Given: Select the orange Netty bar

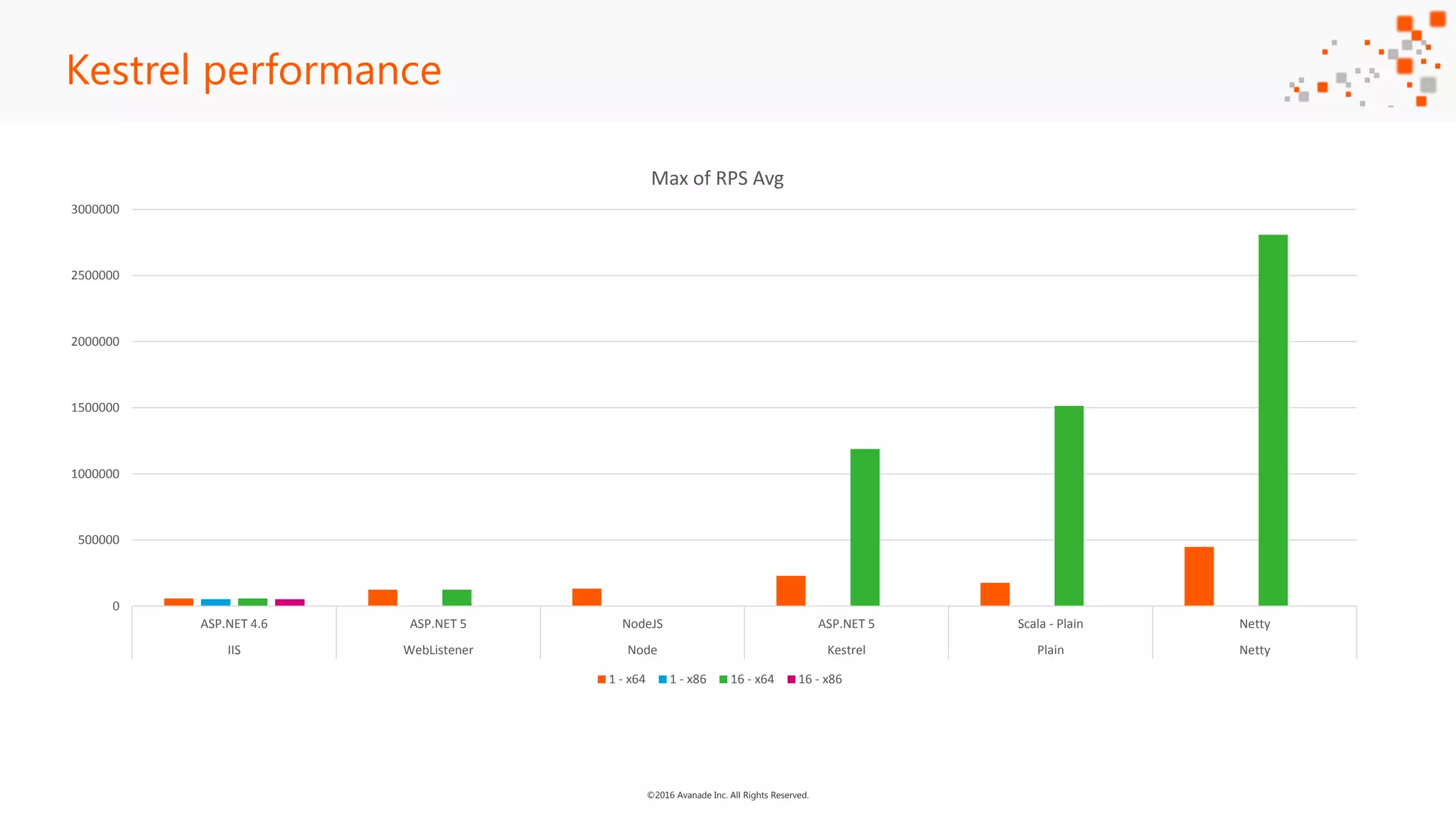Looking at the screenshot, I should pyautogui.click(x=1199, y=576).
